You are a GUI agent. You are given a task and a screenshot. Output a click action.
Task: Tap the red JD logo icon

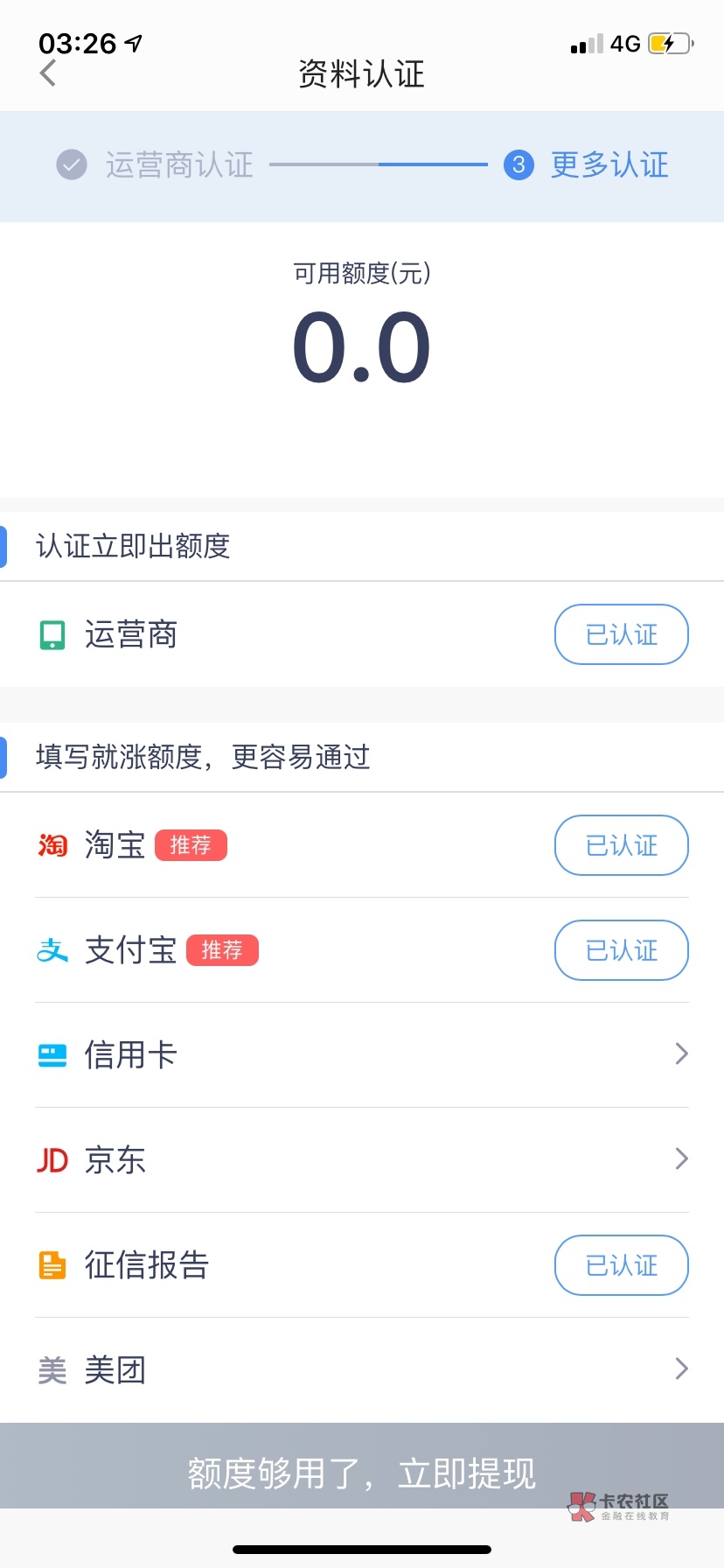point(52,1160)
